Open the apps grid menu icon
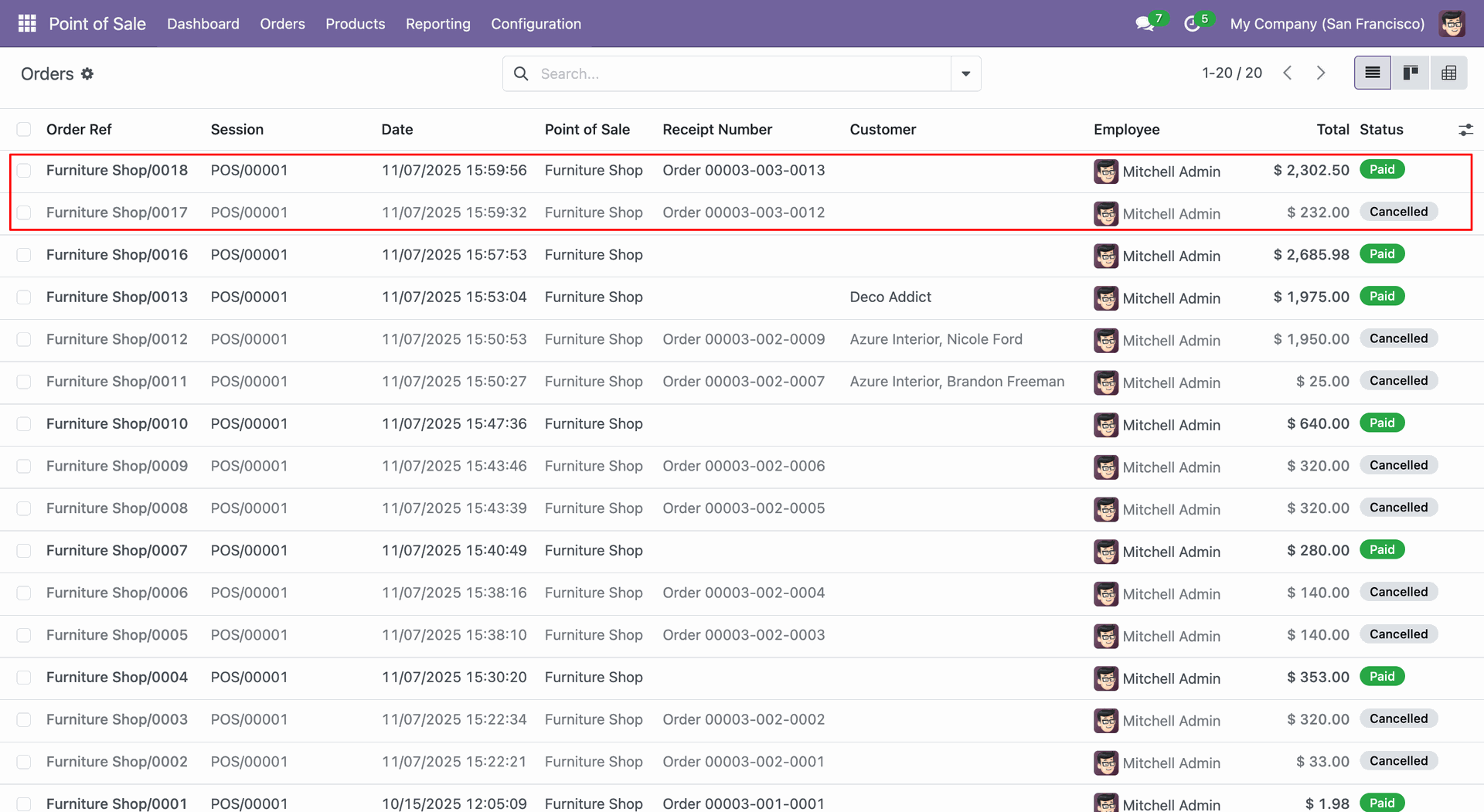Image resolution: width=1484 pixels, height=812 pixels. point(27,23)
